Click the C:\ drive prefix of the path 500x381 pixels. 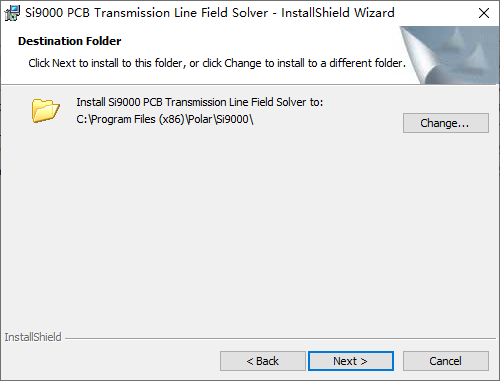coord(83,119)
